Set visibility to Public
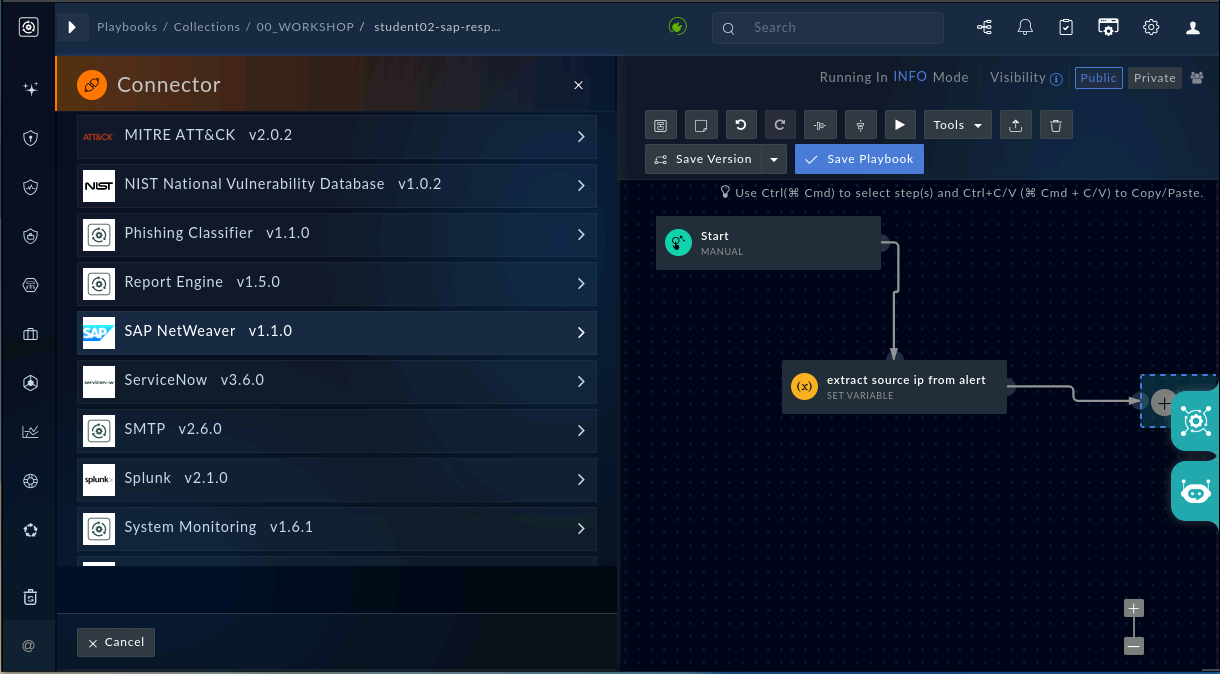 [x=1099, y=78]
